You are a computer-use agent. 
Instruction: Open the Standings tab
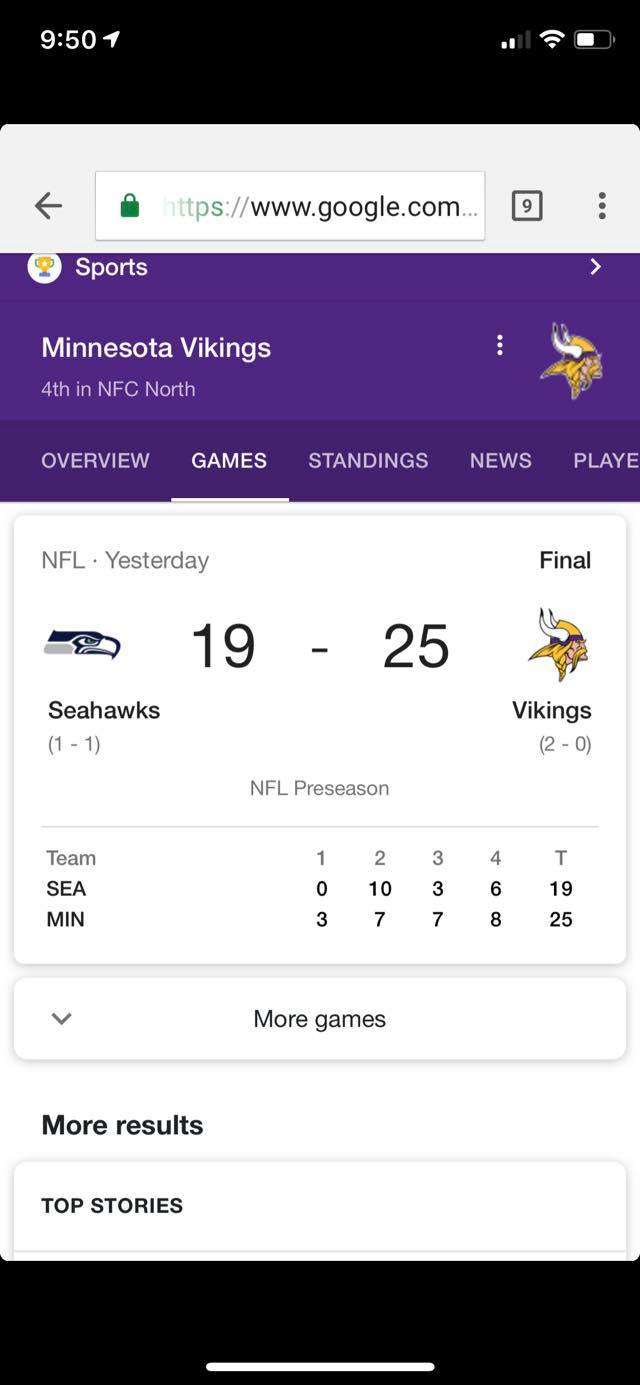pyautogui.click(x=368, y=461)
